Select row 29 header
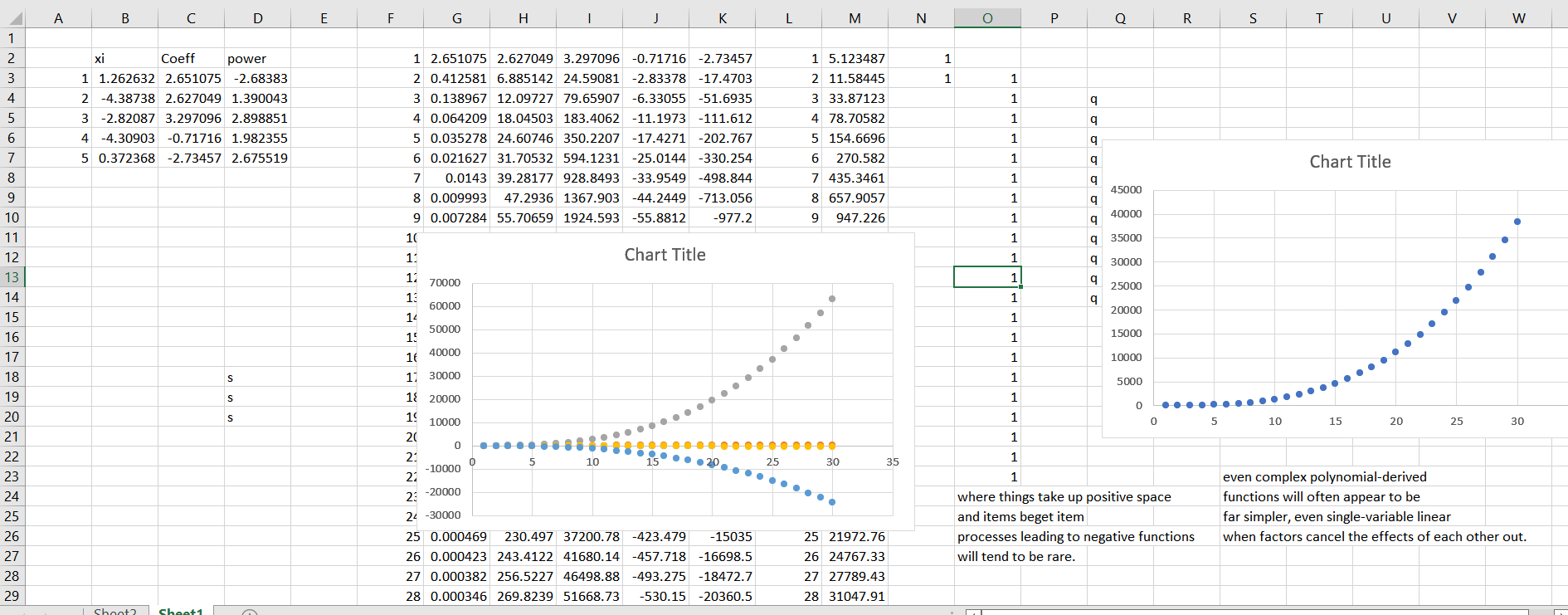The width and height of the screenshot is (1568, 615). point(12,596)
